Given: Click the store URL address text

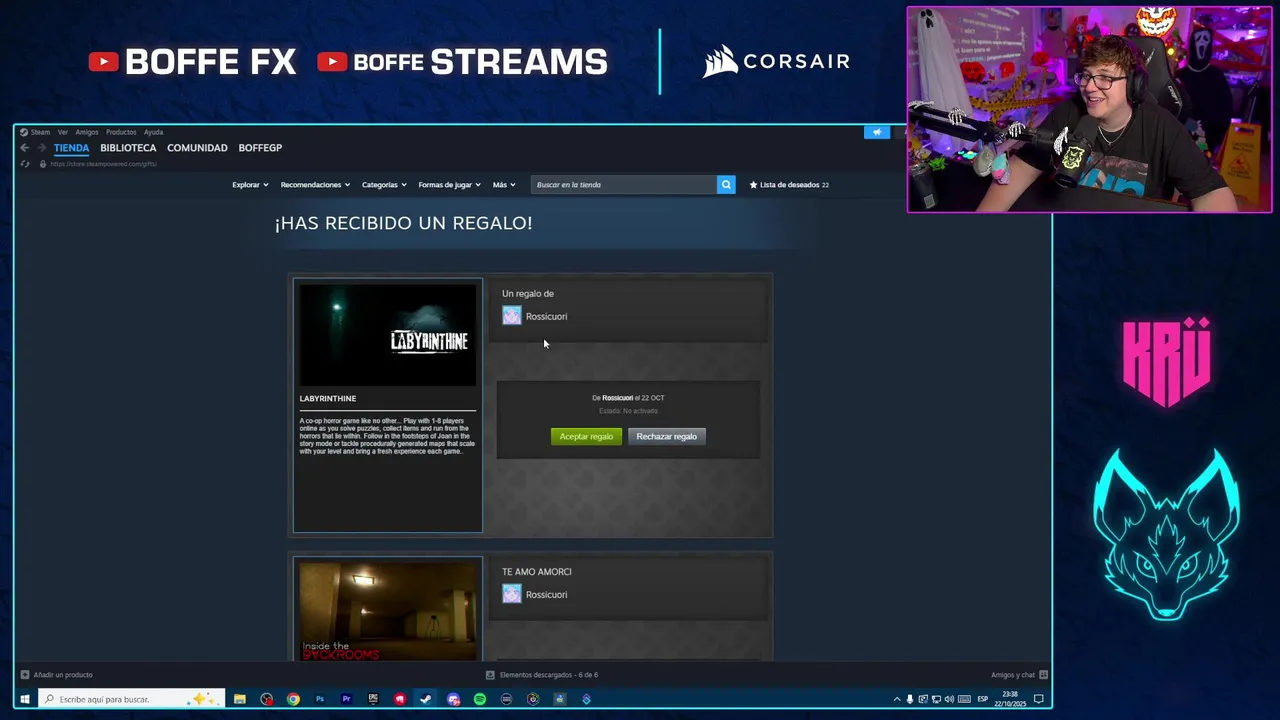Looking at the screenshot, I should (x=103, y=164).
